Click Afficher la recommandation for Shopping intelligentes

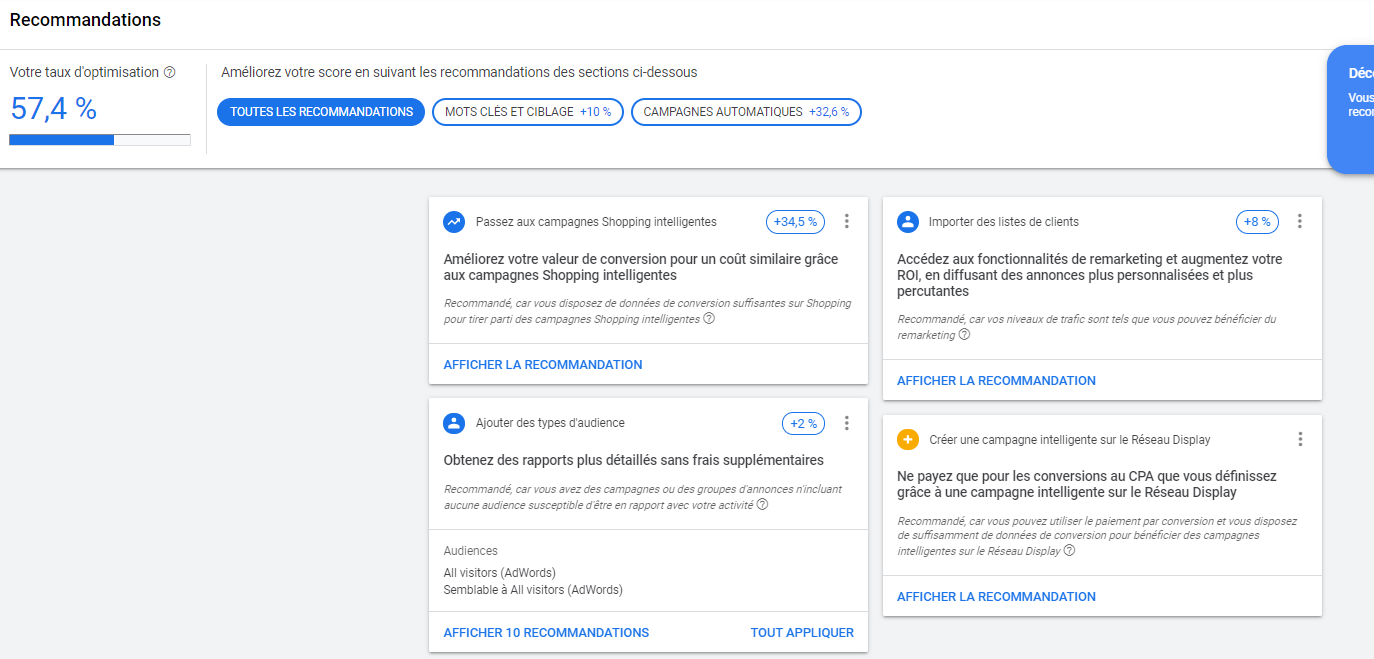tap(543, 365)
